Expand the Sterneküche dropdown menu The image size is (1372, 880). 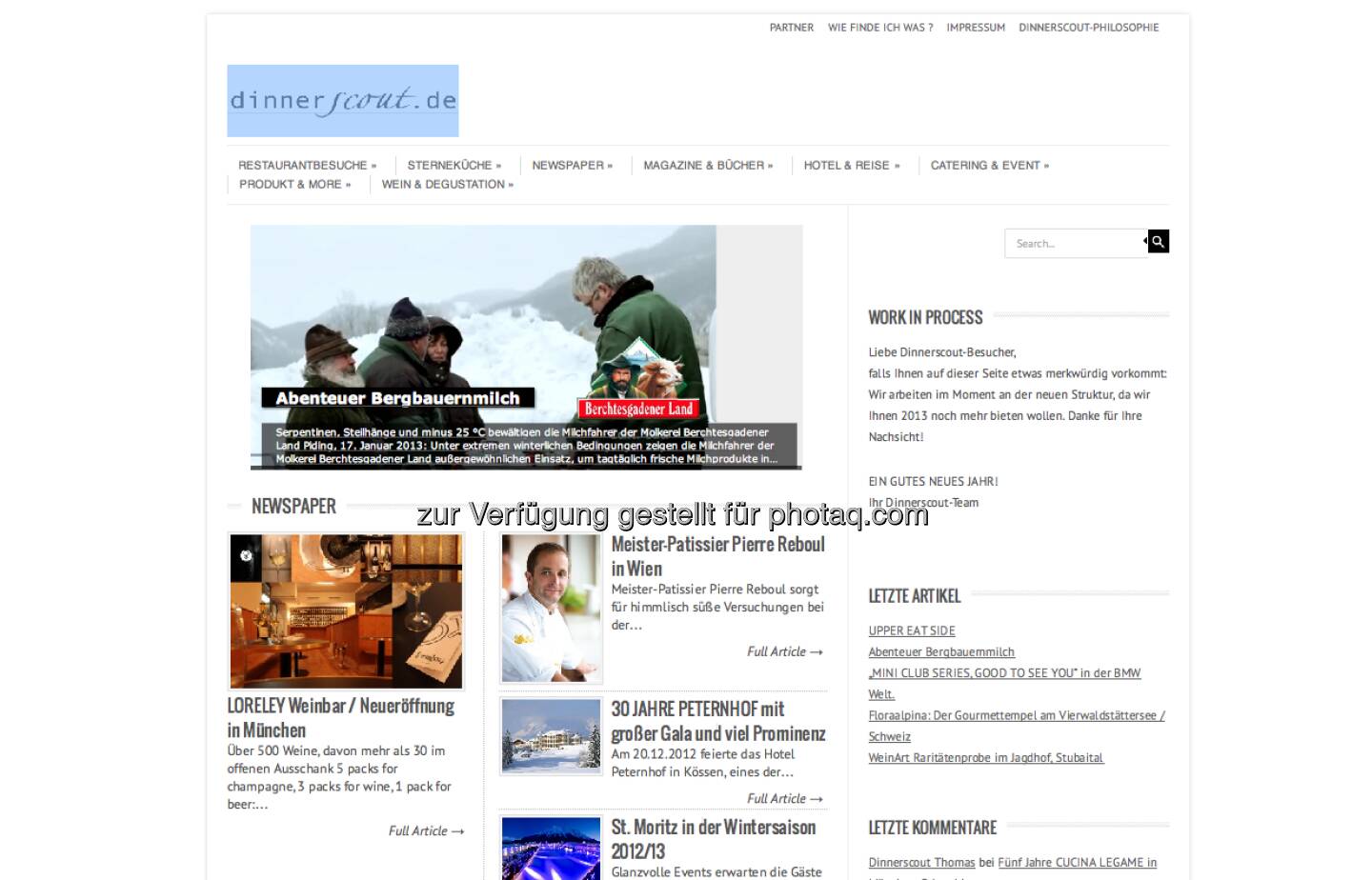tap(454, 166)
